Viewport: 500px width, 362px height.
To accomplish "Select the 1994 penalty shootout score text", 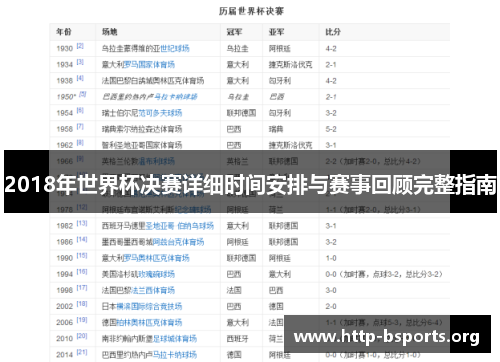I will coord(384,274).
